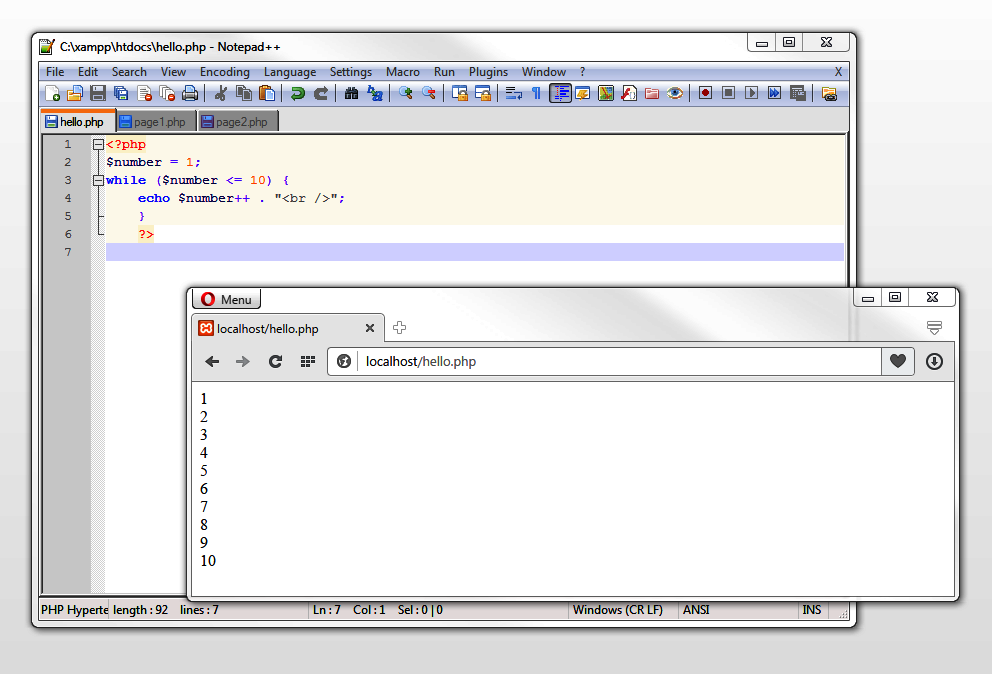
Task: Click the Print icon in Notepad++ toolbar
Action: (x=190, y=93)
